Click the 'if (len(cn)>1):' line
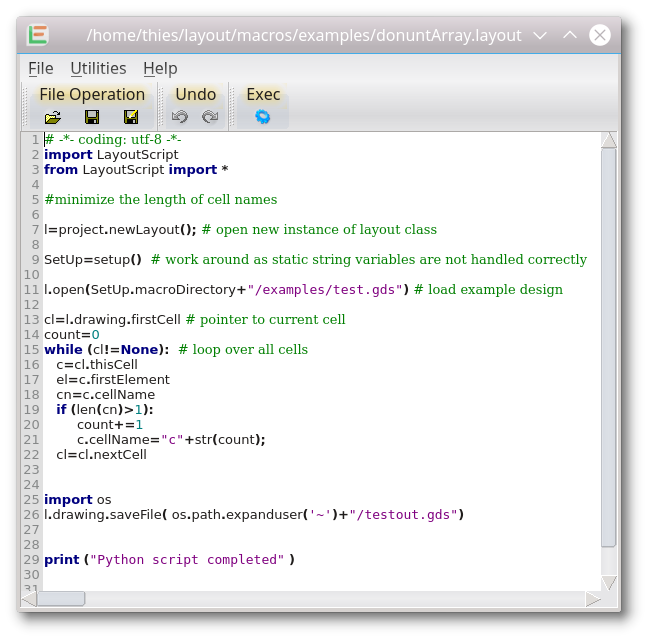 (105, 410)
